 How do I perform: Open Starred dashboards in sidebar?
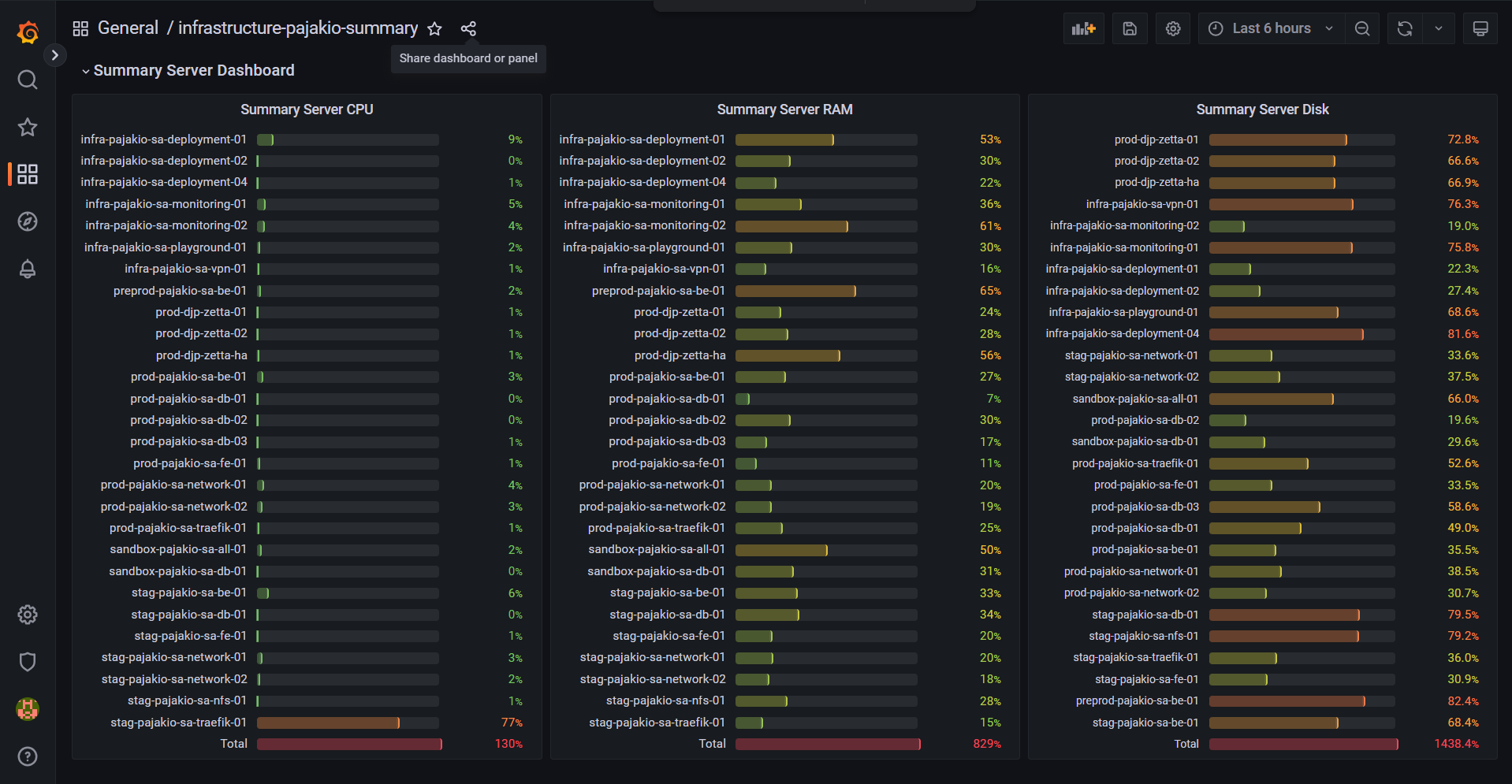[28, 127]
